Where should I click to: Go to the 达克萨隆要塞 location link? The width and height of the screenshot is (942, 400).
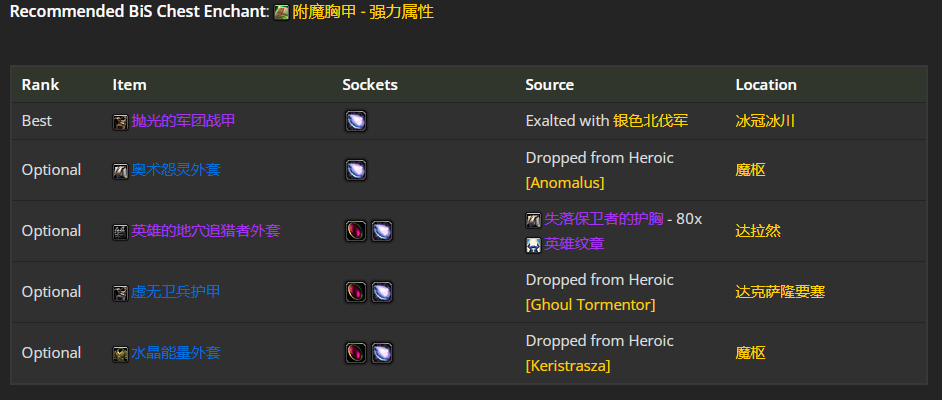click(x=780, y=292)
